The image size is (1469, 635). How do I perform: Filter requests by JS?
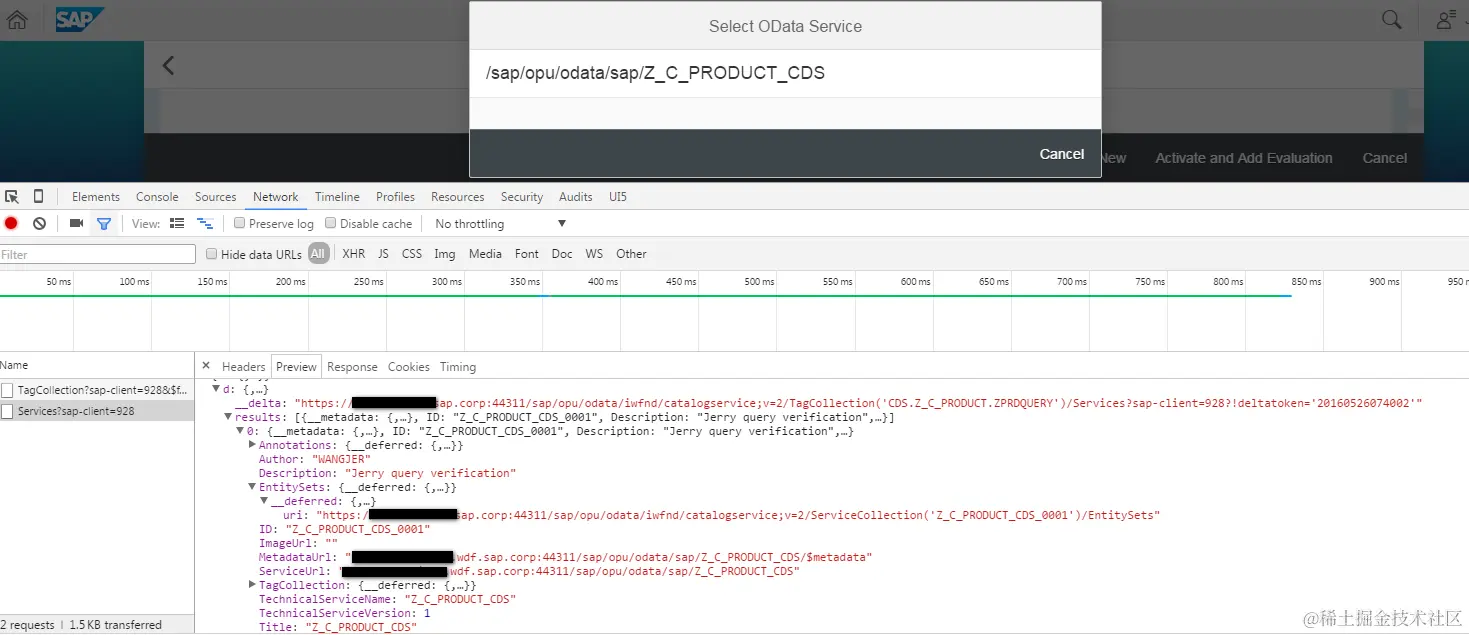click(x=383, y=254)
